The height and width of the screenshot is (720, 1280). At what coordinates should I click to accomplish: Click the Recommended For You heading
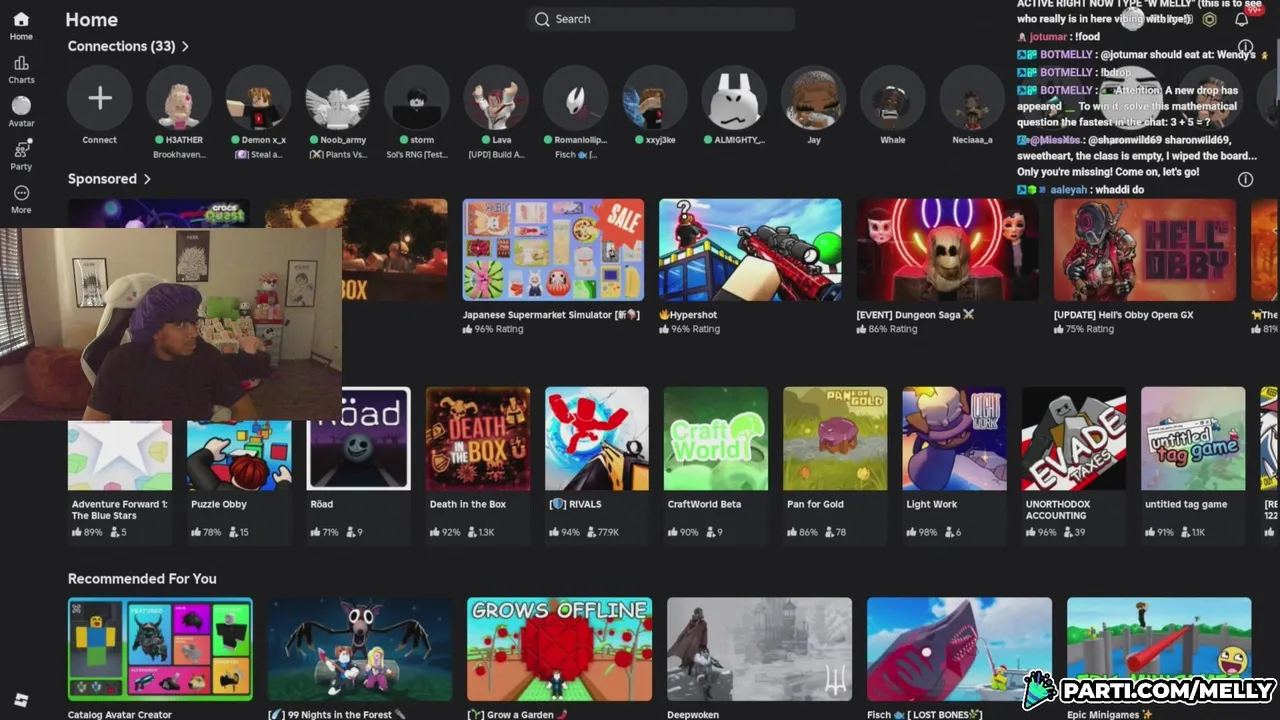[142, 579]
